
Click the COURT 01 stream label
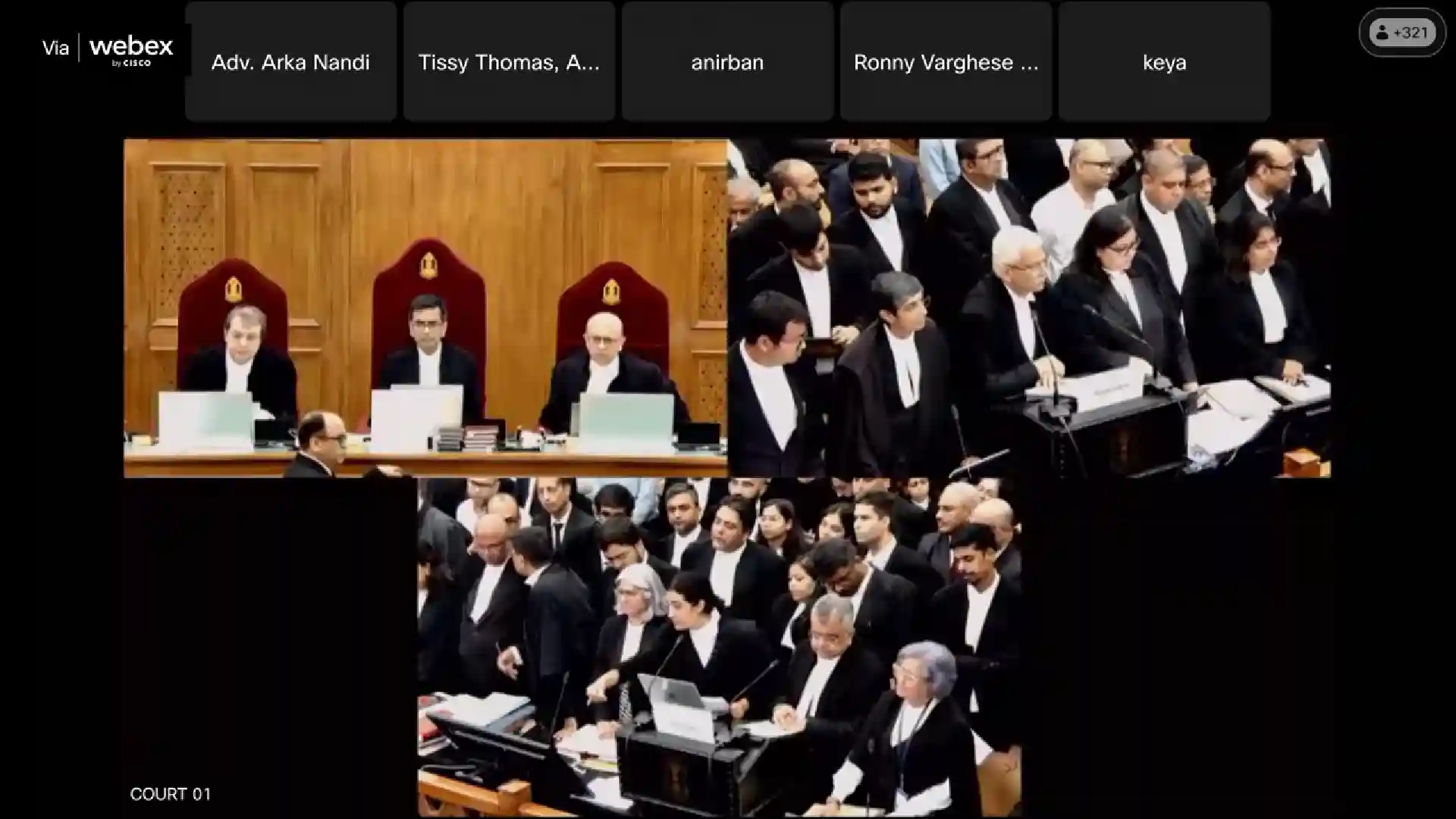[x=171, y=794]
